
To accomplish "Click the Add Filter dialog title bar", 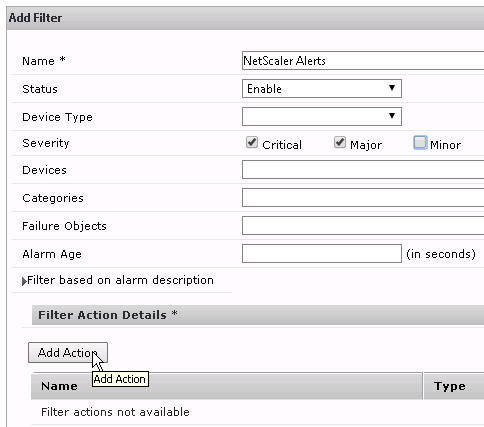I will click(x=245, y=18).
